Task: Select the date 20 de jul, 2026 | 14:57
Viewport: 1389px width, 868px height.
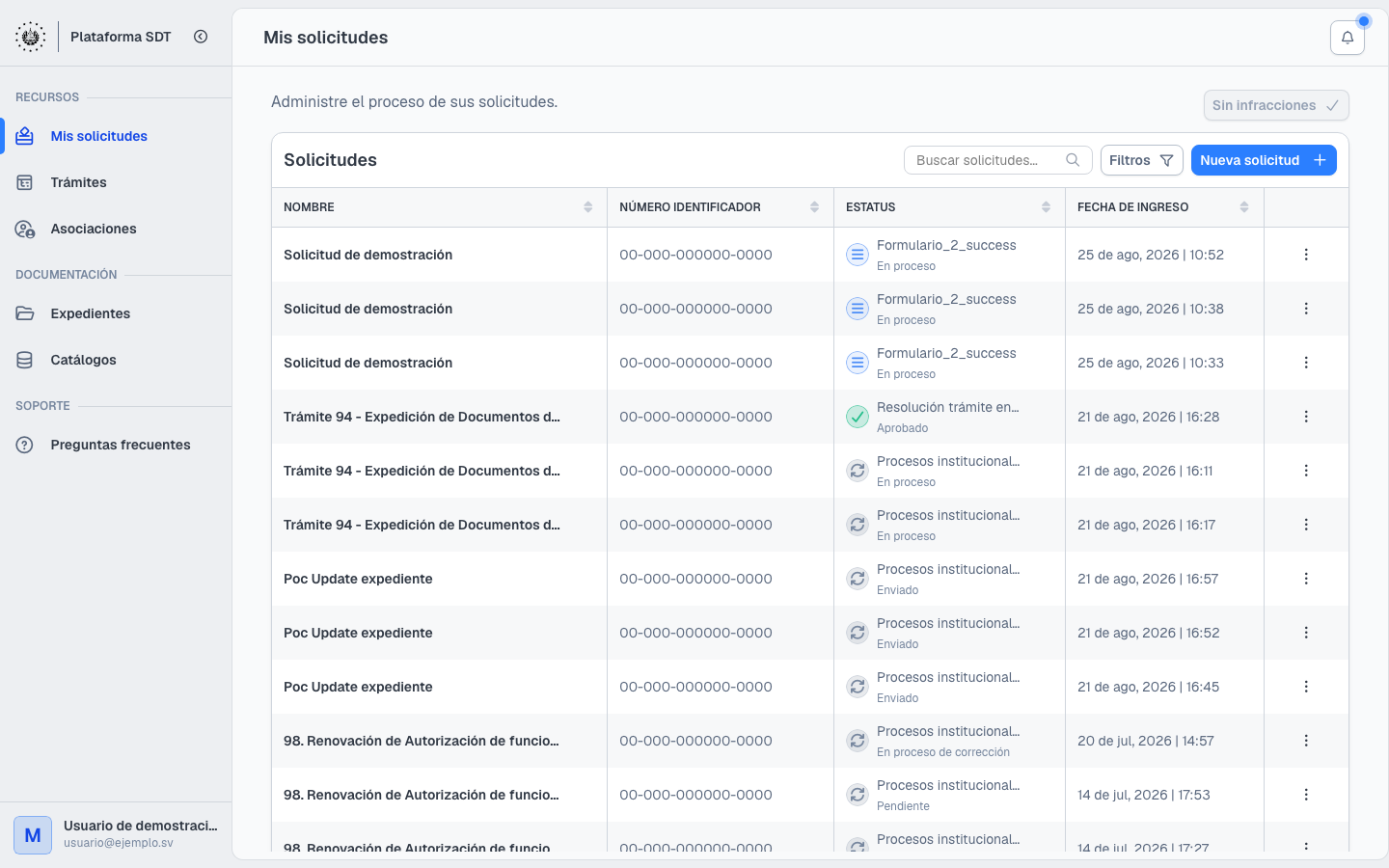Action: 1146,741
